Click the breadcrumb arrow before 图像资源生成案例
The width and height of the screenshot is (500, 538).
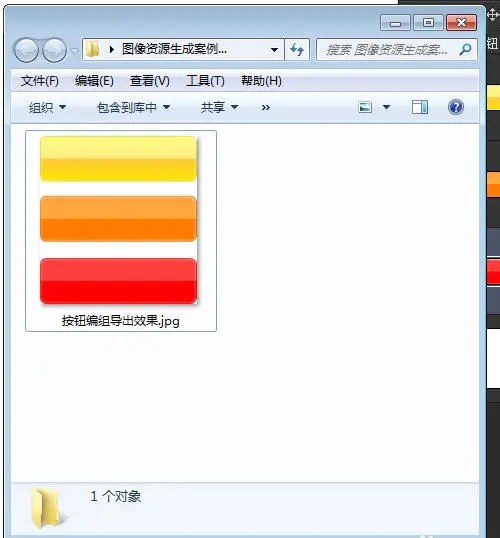[x=112, y=50]
